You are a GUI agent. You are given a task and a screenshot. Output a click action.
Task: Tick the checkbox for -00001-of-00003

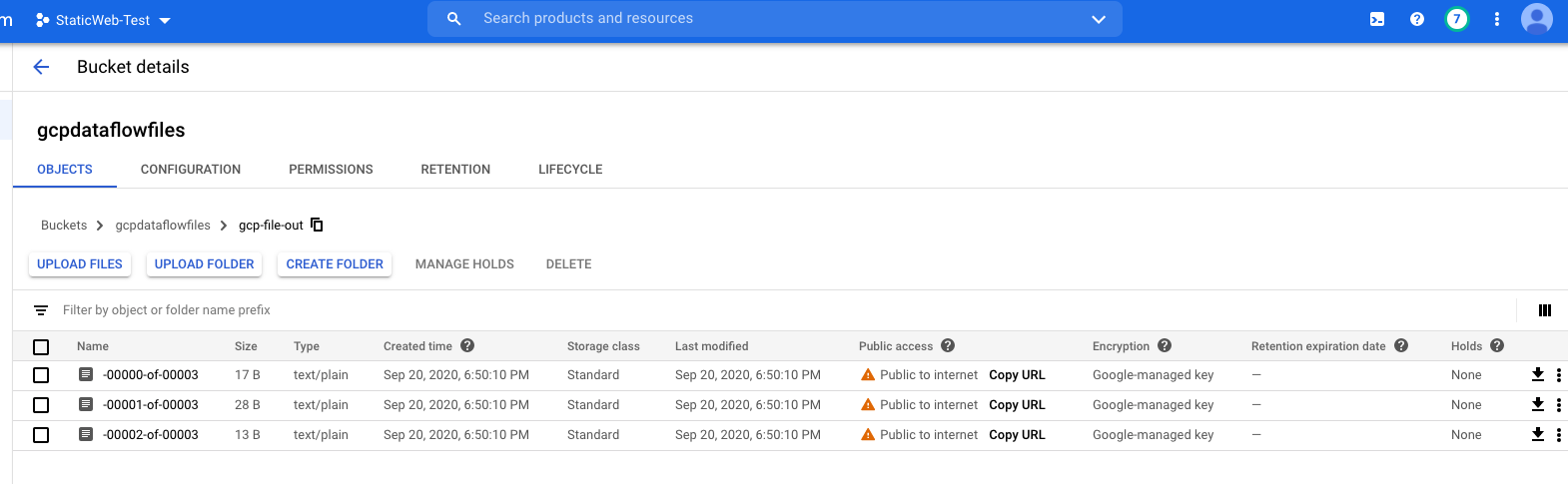pyautogui.click(x=41, y=405)
